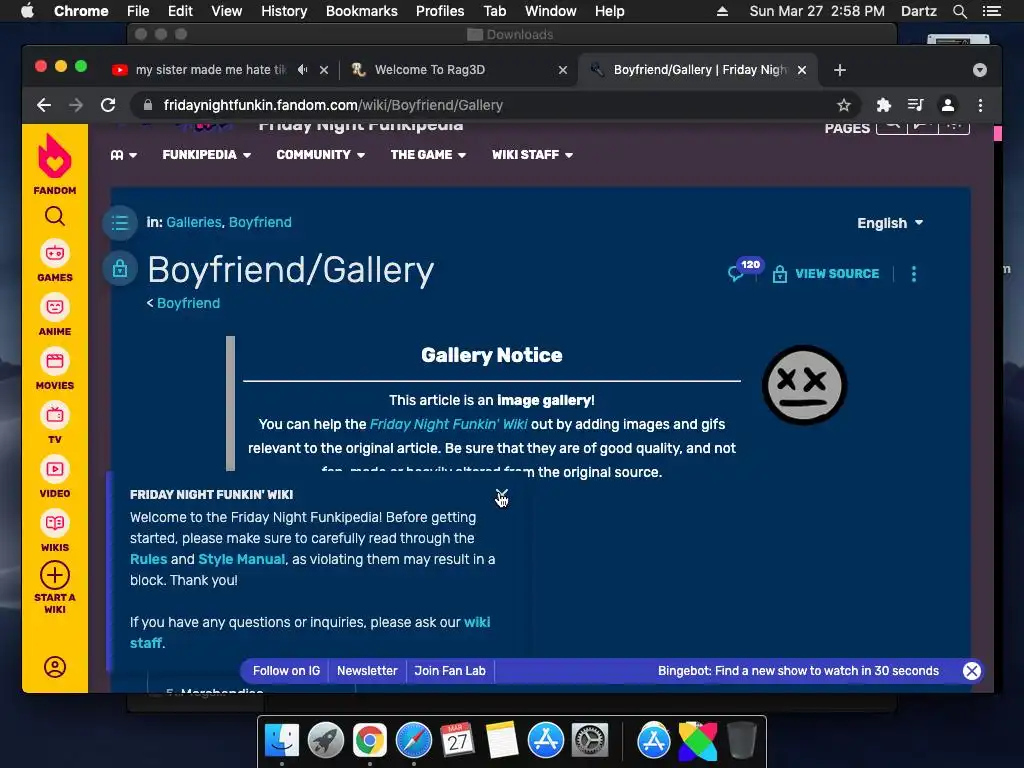Open System Preferences from the Dock
Screen dimensions: 1024x768
(x=590, y=741)
